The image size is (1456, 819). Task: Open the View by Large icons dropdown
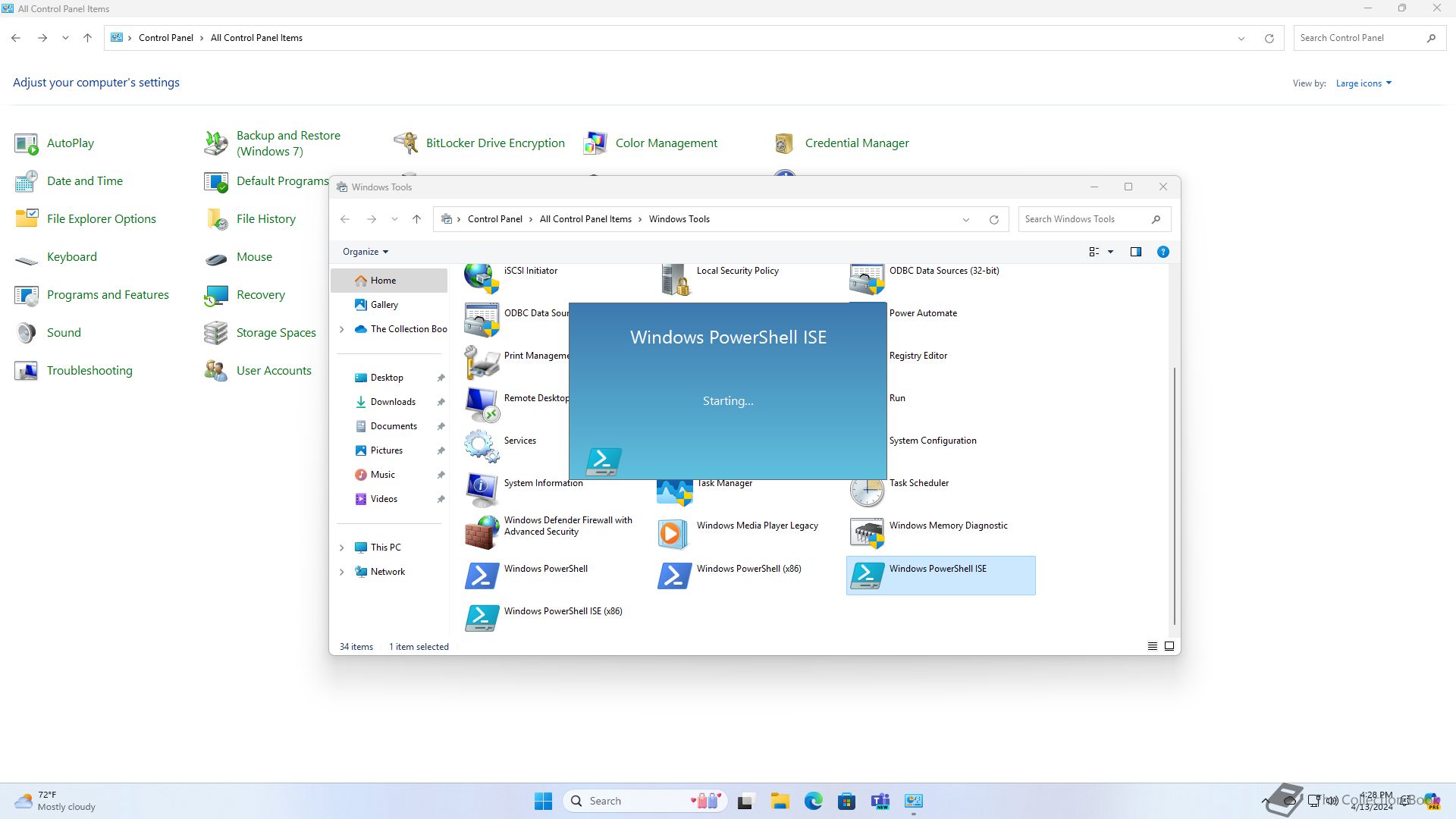pos(1363,83)
